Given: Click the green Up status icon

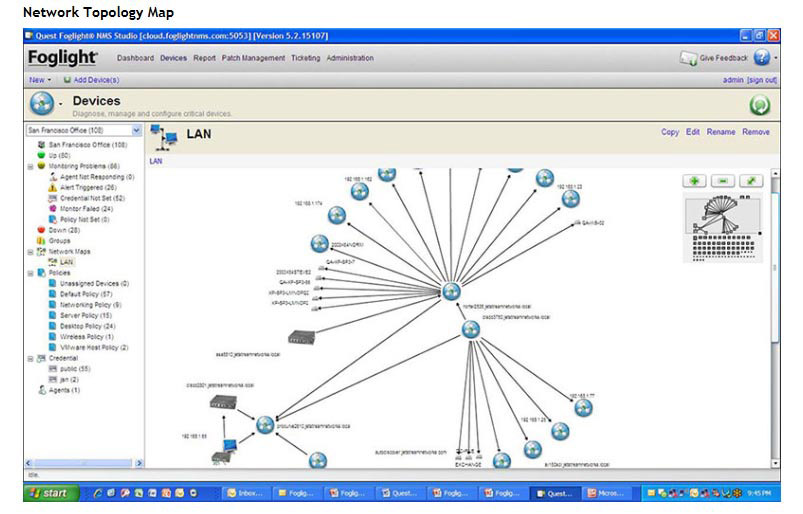Looking at the screenshot, I should [41, 155].
